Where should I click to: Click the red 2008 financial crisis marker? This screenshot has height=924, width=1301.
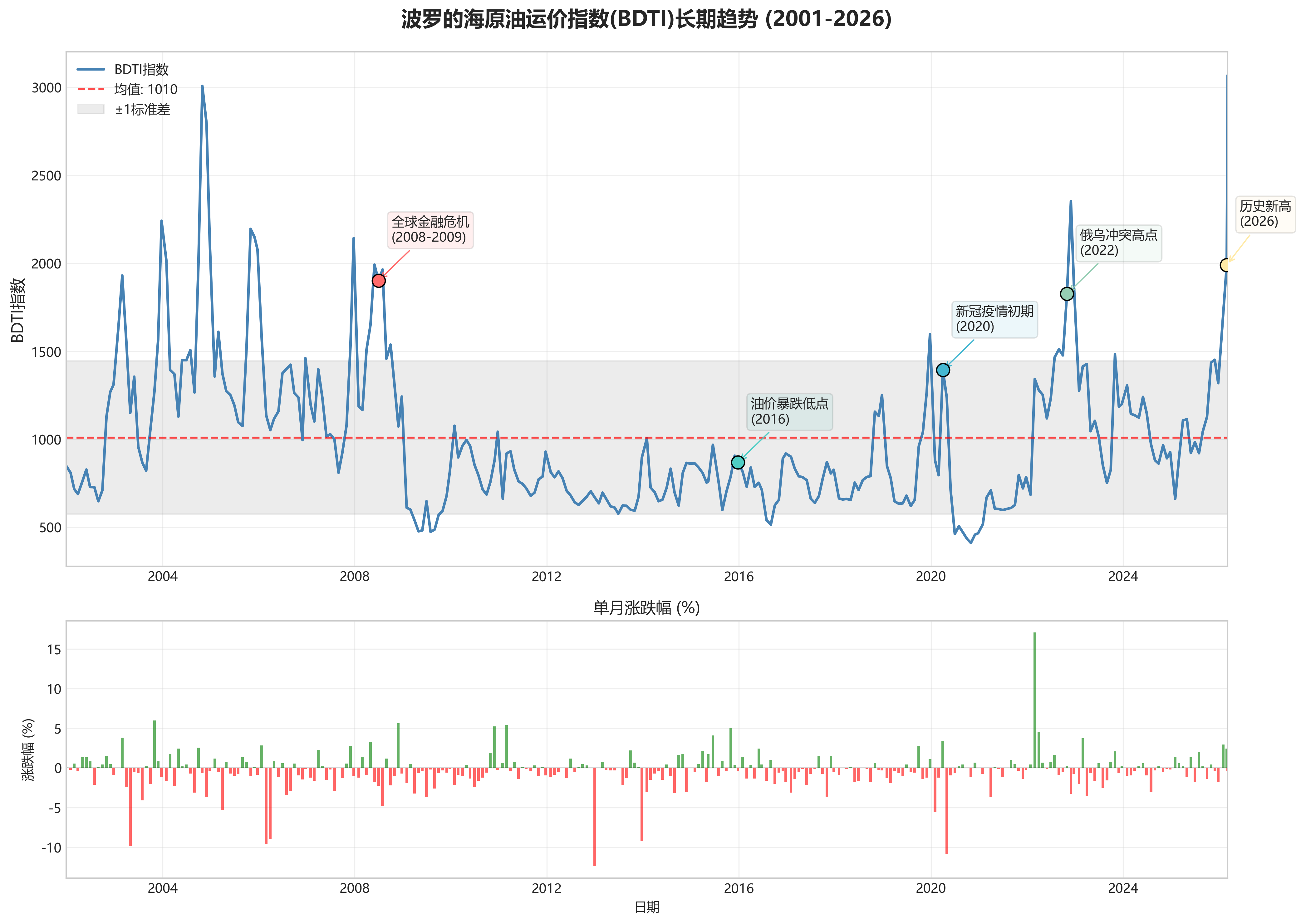[378, 281]
